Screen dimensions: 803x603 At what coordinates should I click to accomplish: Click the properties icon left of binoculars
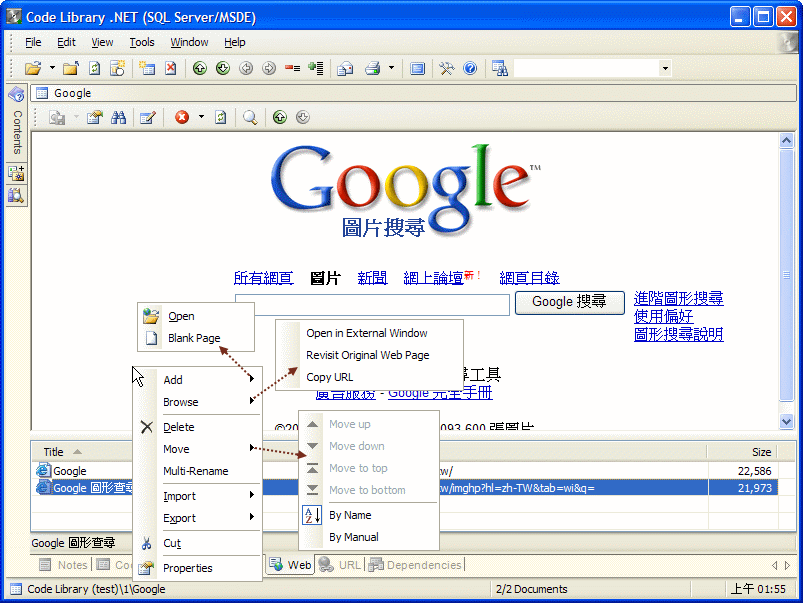95,117
